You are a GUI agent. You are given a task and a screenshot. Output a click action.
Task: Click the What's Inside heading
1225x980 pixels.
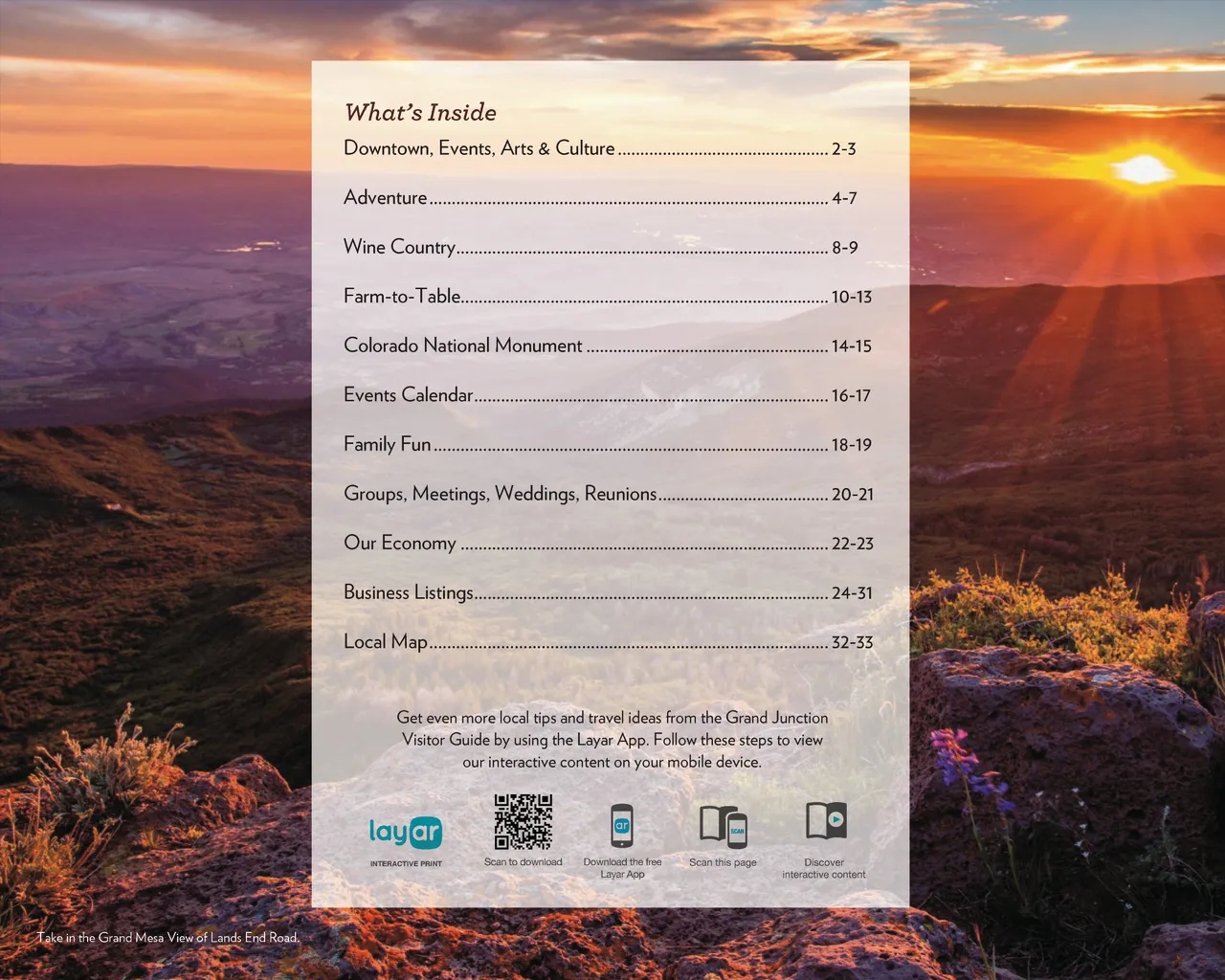tap(420, 112)
